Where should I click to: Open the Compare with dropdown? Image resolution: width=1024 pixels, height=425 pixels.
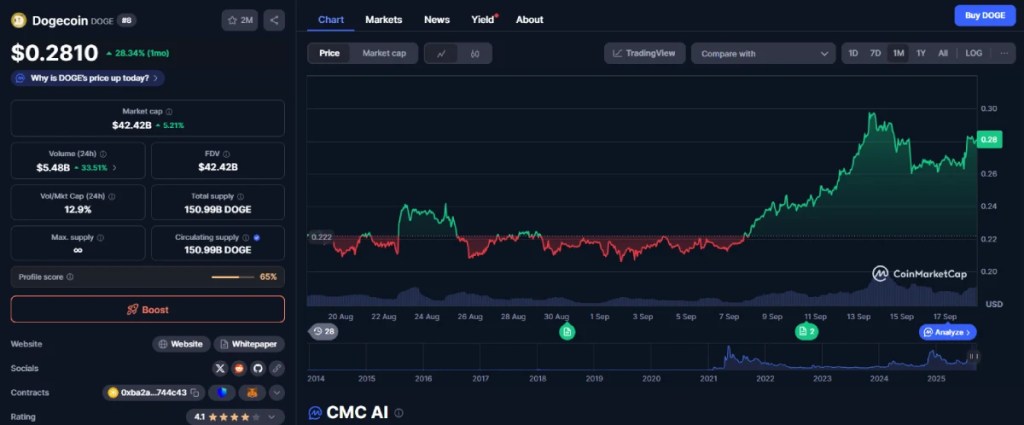point(763,53)
